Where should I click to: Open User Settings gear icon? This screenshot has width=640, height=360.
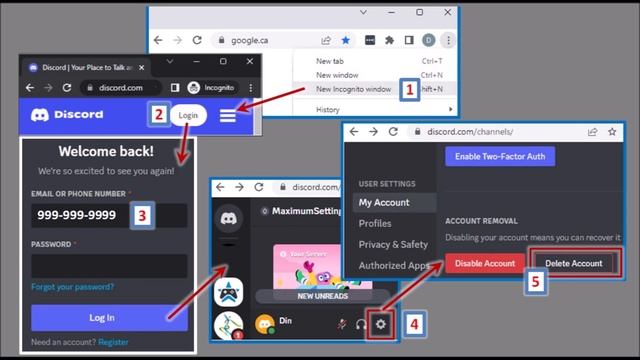tap(381, 324)
